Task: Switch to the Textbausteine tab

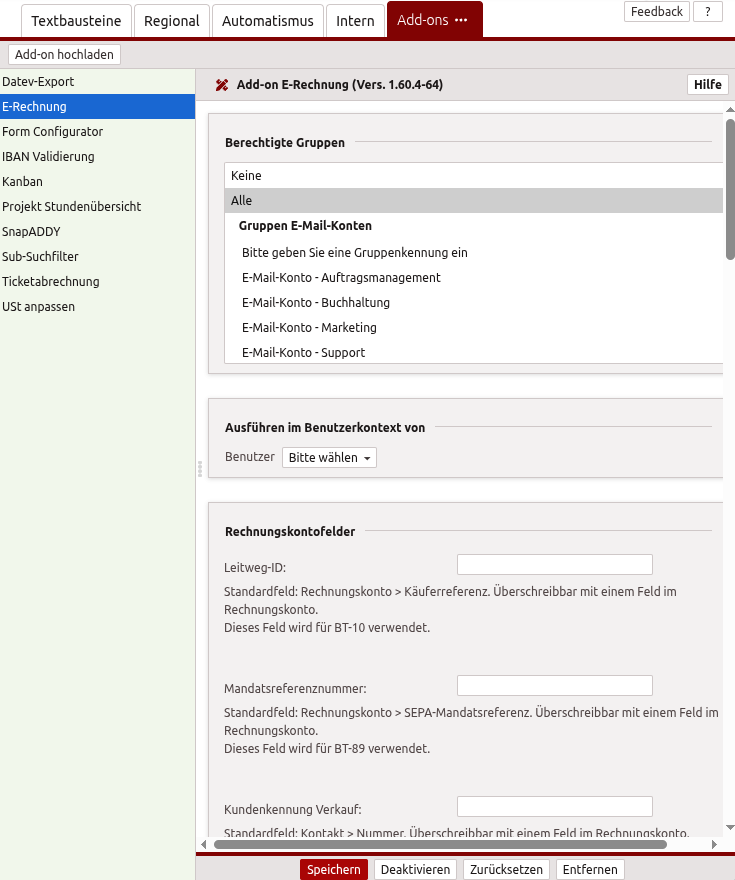Action: pos(76,21)
